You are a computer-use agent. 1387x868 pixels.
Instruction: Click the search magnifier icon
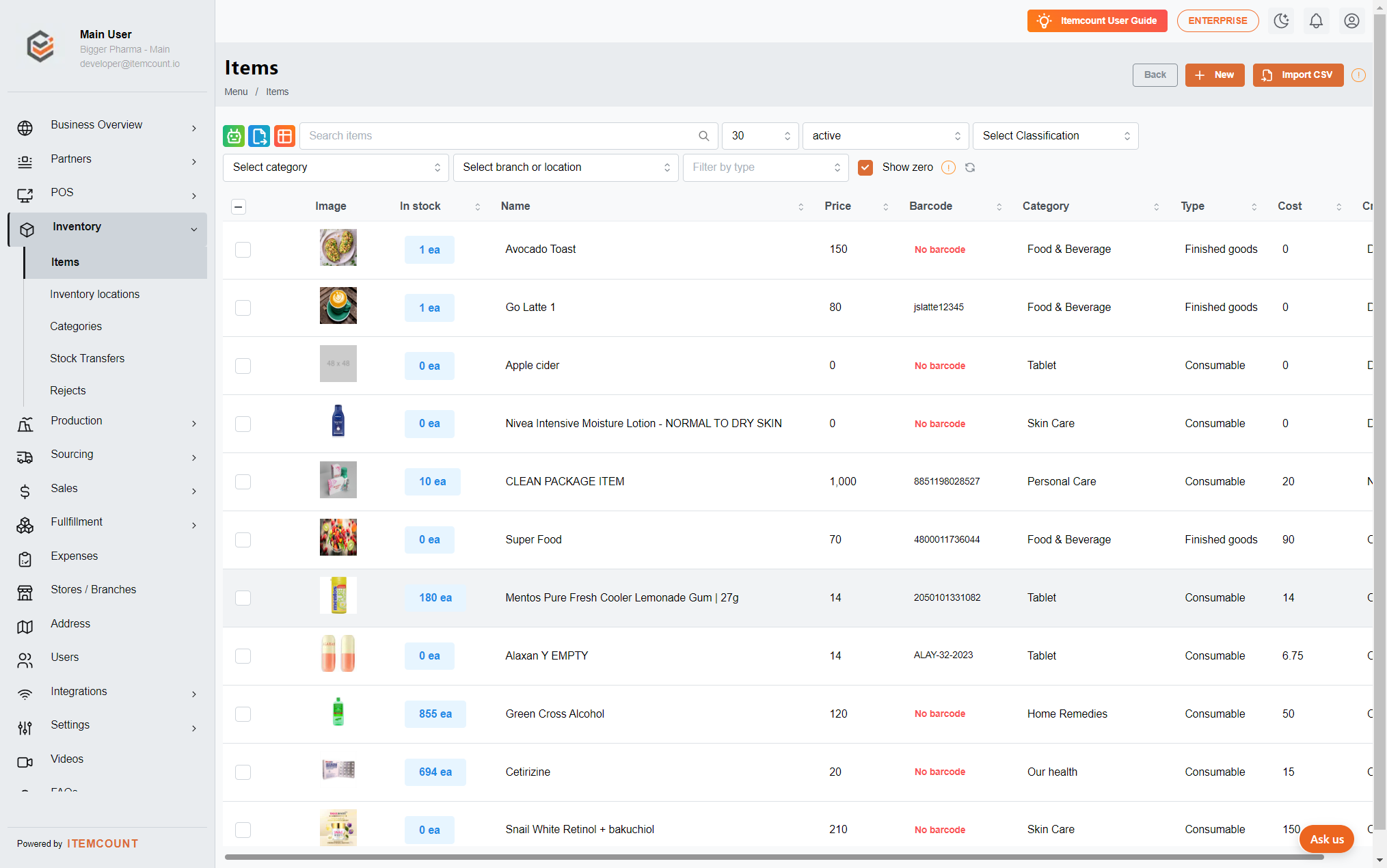tap(703, 136)
